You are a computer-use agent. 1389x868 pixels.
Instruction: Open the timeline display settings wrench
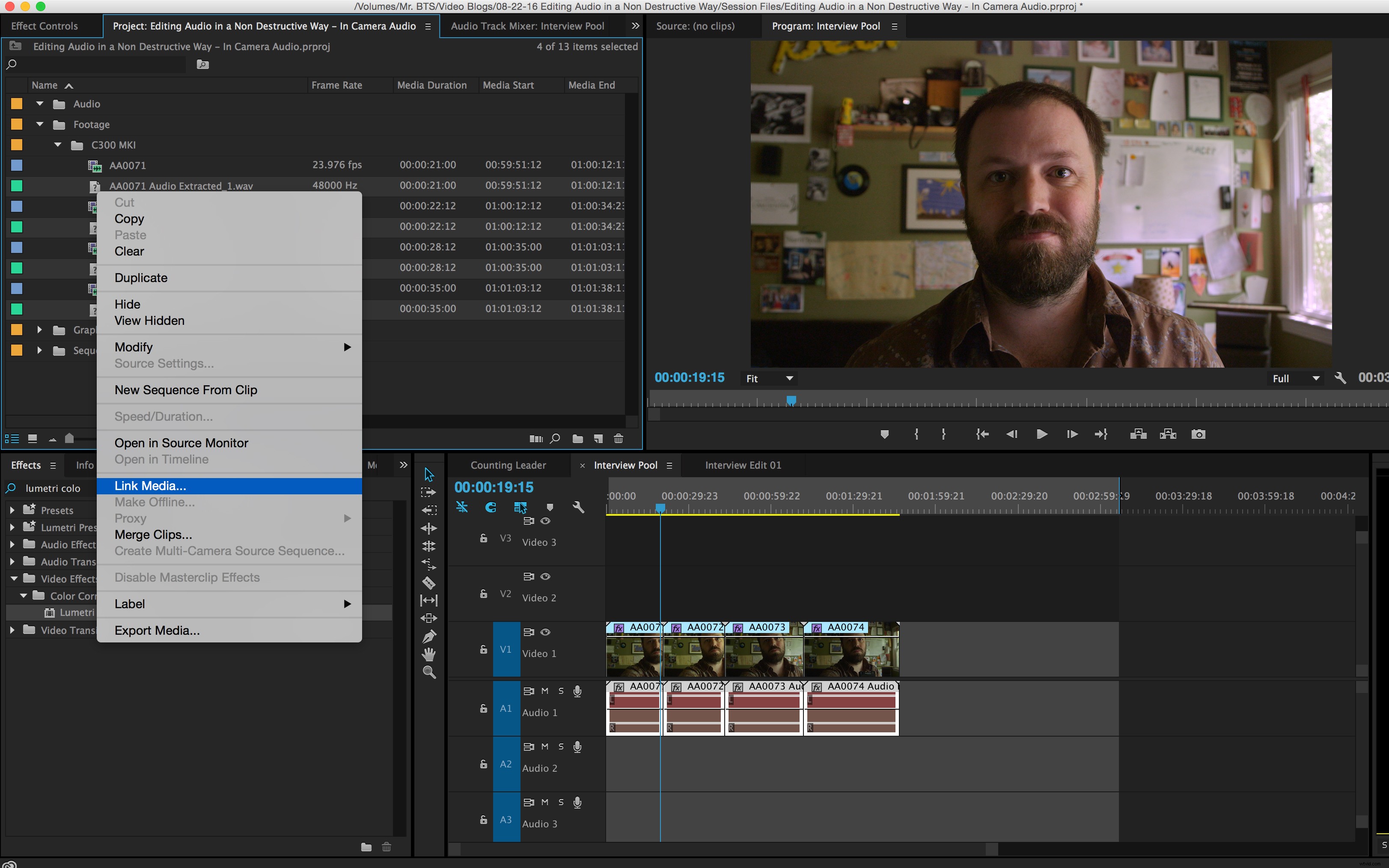[x=579, y=507]
